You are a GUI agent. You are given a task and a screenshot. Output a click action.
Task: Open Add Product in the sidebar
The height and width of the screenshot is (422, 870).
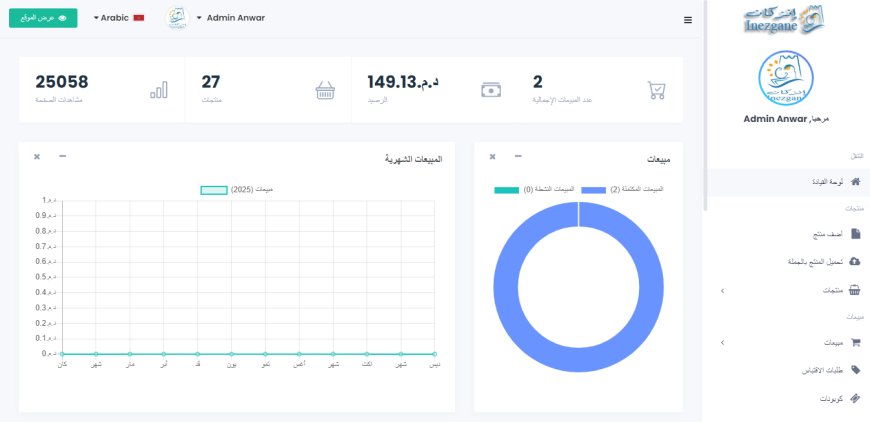(826, 233)
